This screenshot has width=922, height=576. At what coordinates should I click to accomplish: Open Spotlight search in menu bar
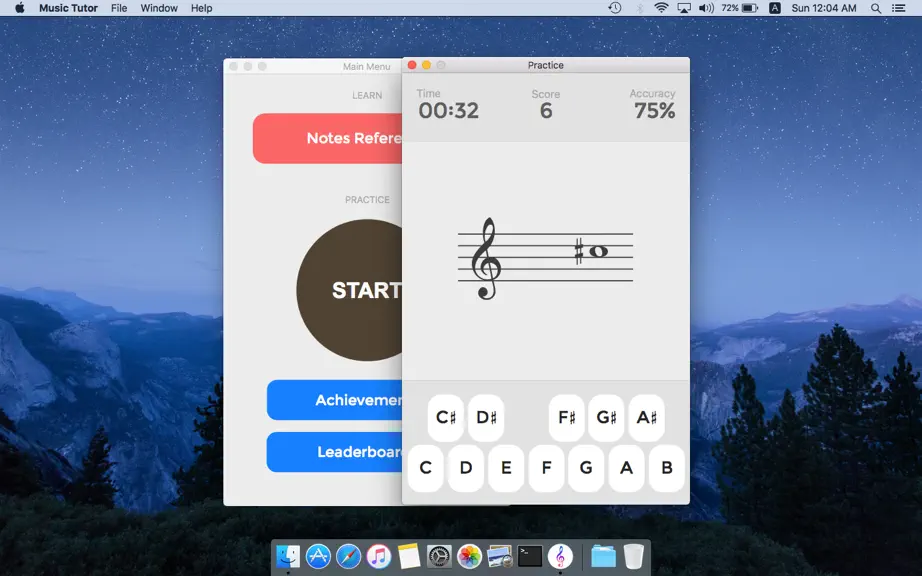(x=876, y=8)
